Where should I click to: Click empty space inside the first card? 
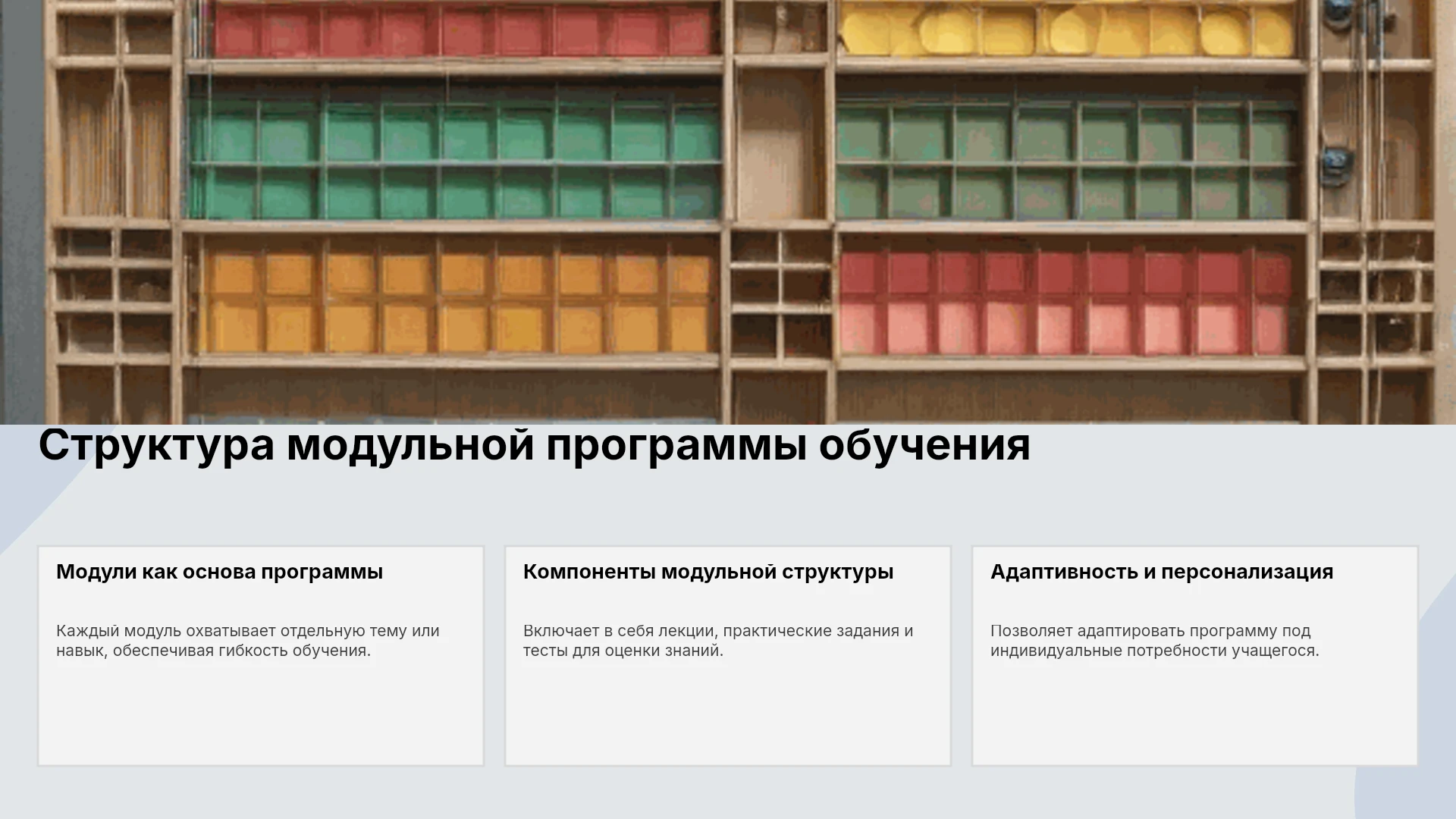[x=261, y=717]
